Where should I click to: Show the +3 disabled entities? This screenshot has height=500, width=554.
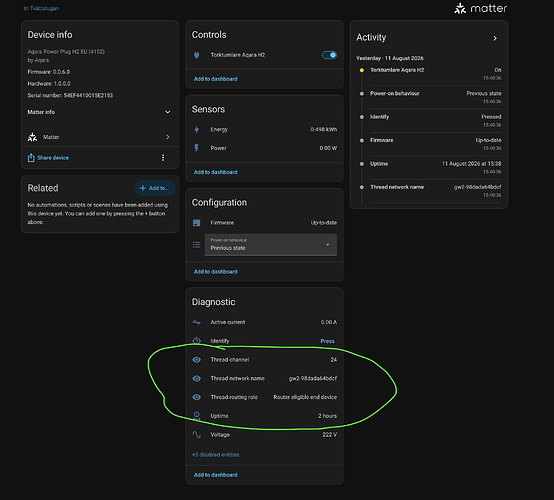click(216, 455)
